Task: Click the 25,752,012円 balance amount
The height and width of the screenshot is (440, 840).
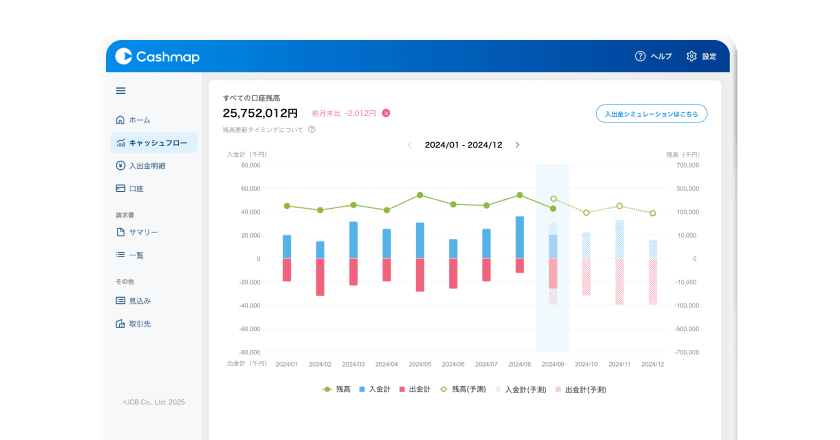Action: 260,113
